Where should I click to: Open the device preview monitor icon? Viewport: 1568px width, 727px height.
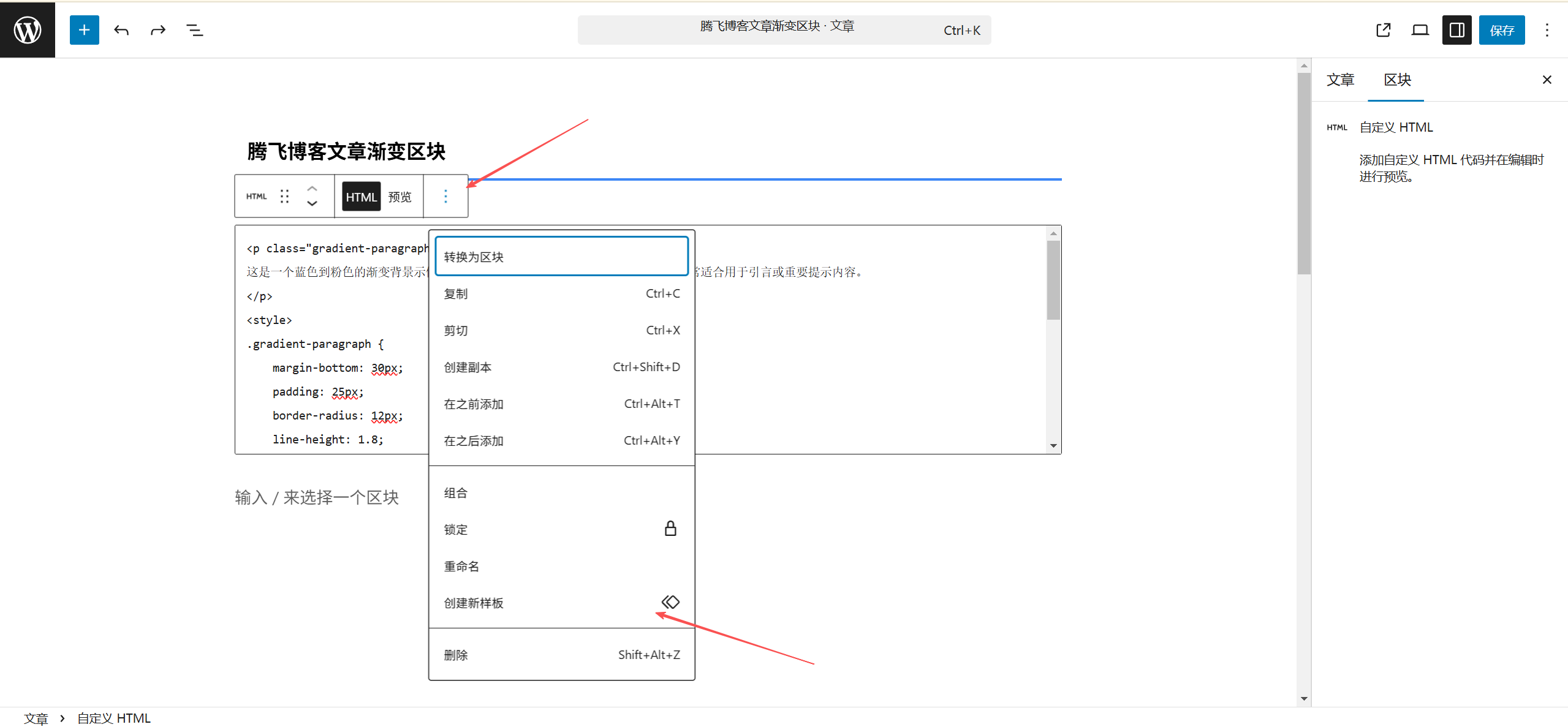pos(1420,29)
